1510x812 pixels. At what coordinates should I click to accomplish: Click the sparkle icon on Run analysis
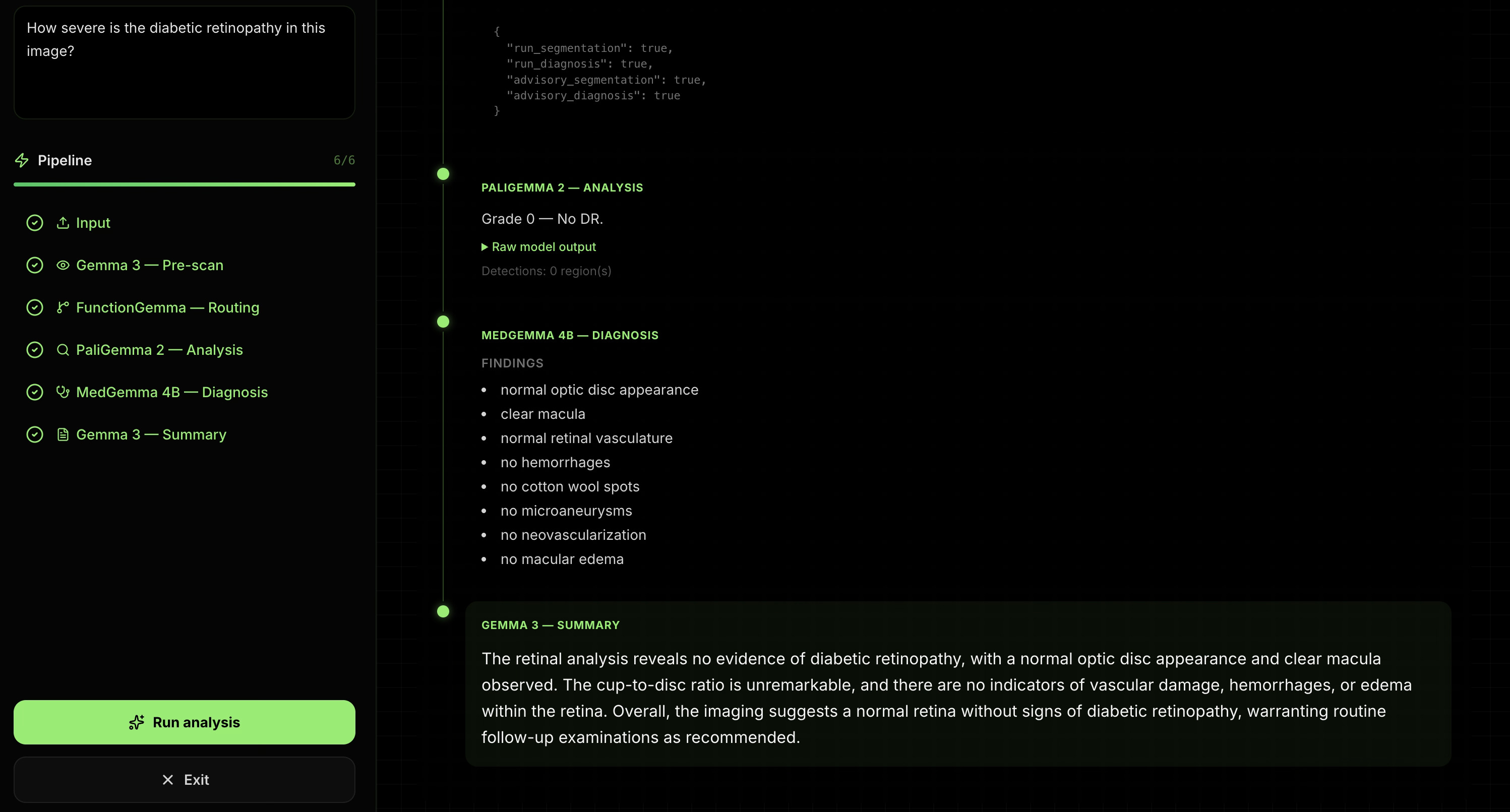coord(137,722)
